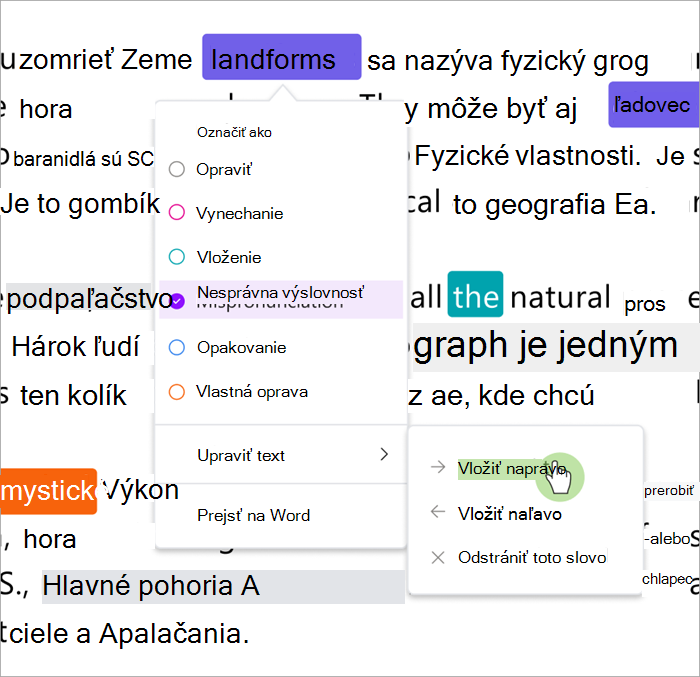The height and width of the screenshot is (677, 700).
Task: Click the word Apalačania
Action: [174, 634]
